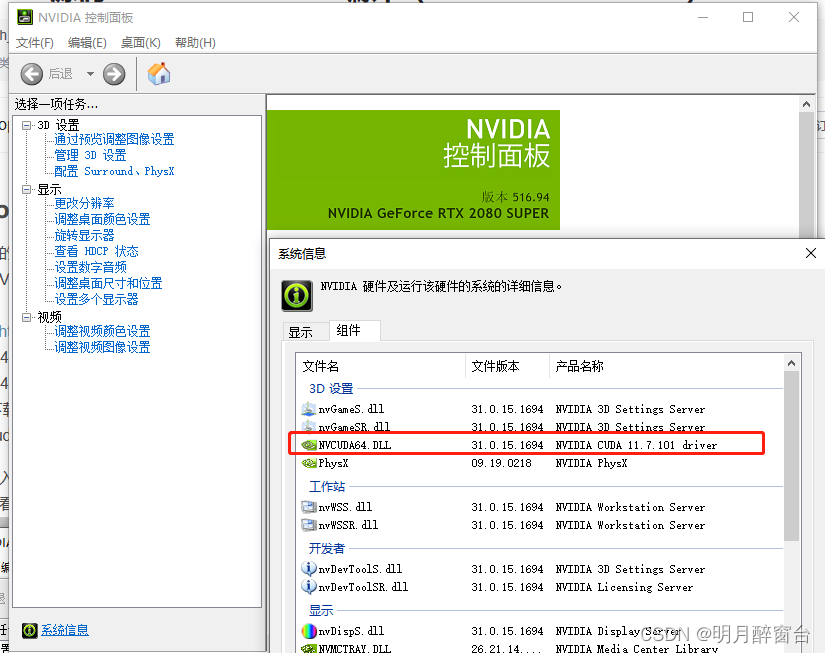
Task: Click the PhysX NVIDIA eye icon
Action: (308, 463)
